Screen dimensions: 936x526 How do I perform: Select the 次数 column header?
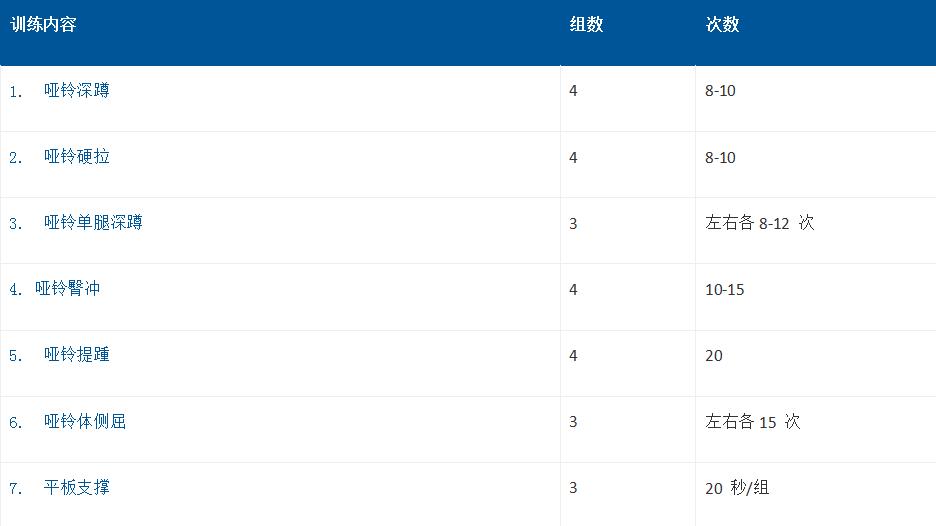tap(723, 25)
